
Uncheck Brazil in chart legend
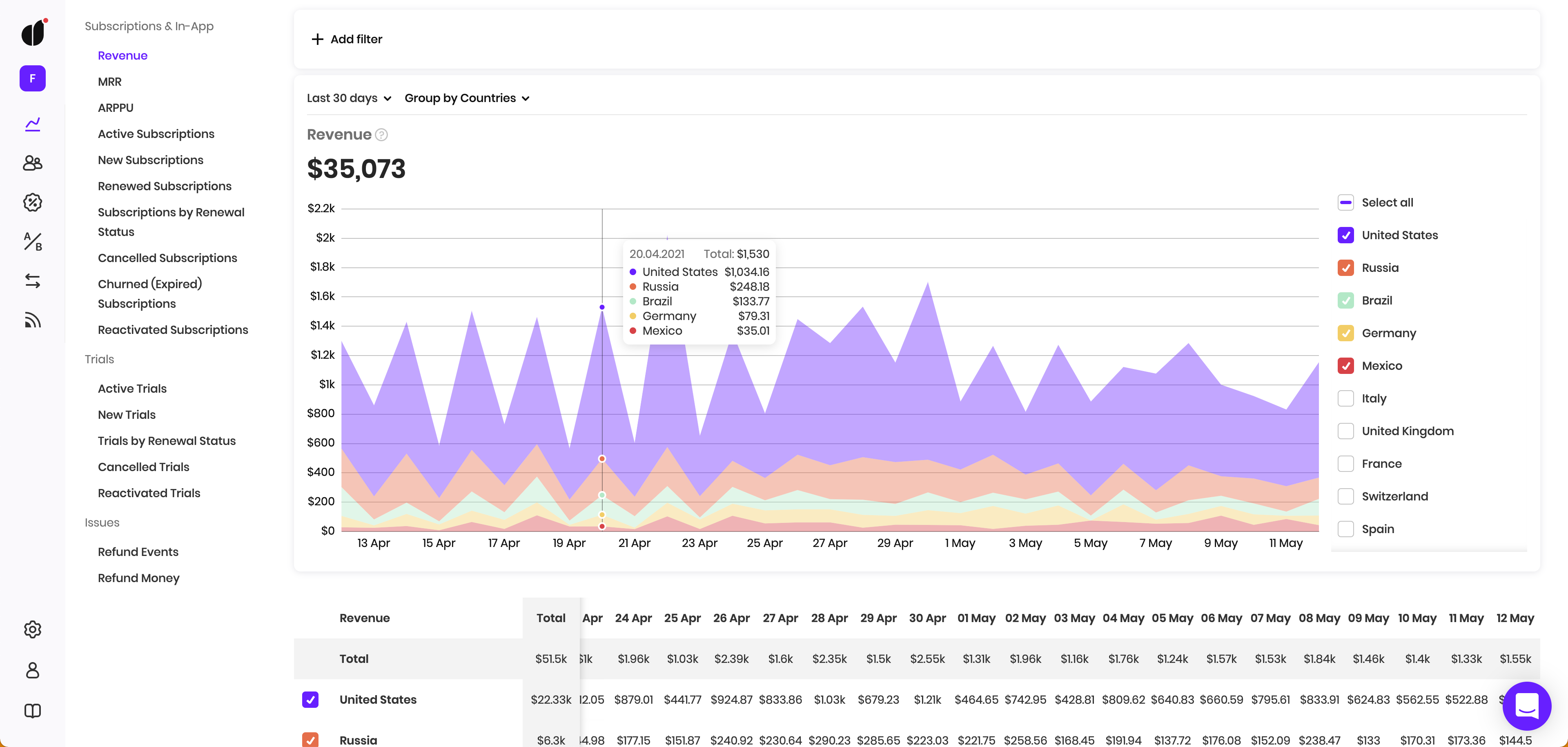(x=1346, y=300)
